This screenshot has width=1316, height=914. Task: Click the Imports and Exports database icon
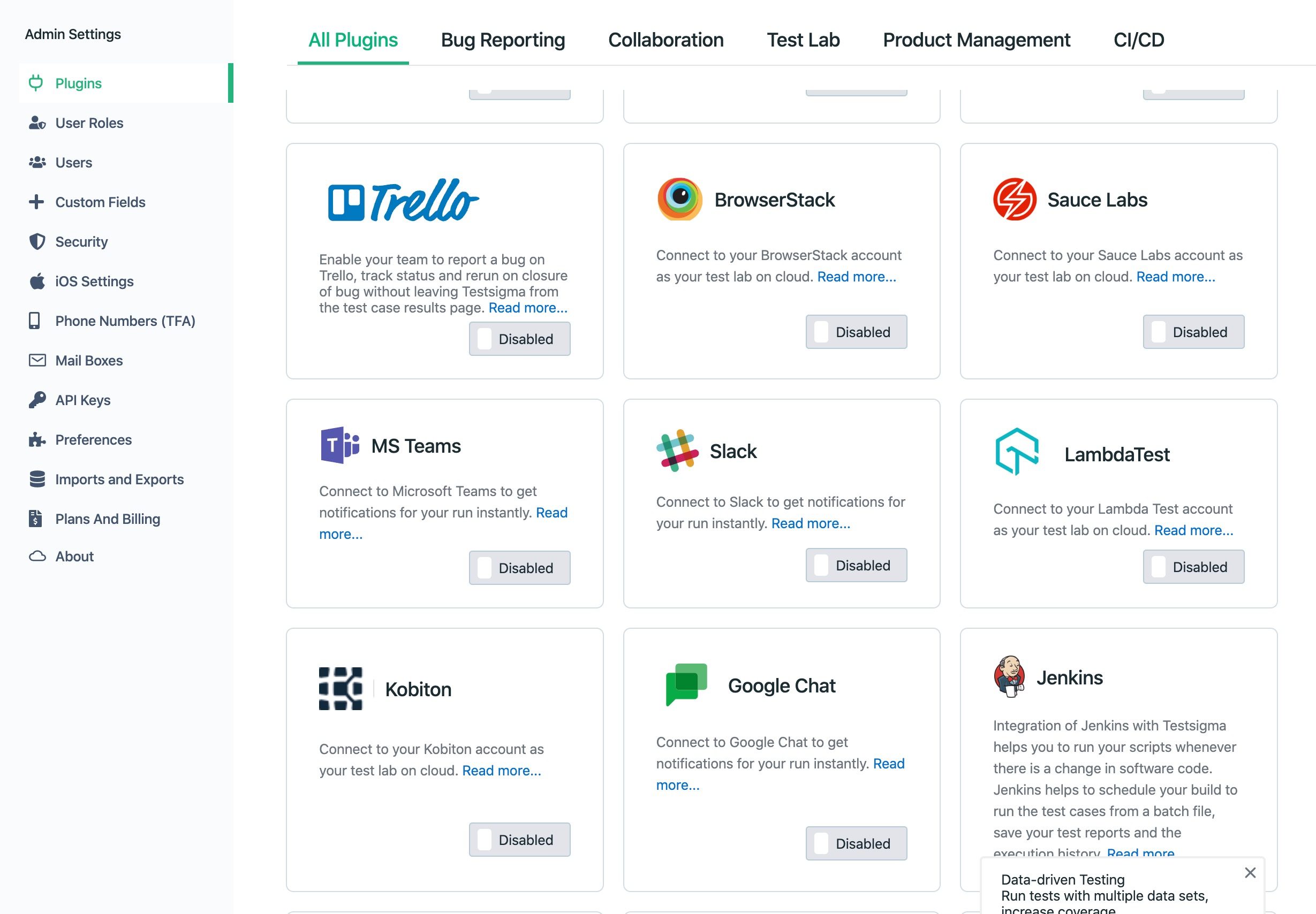(x=37, y=479)
